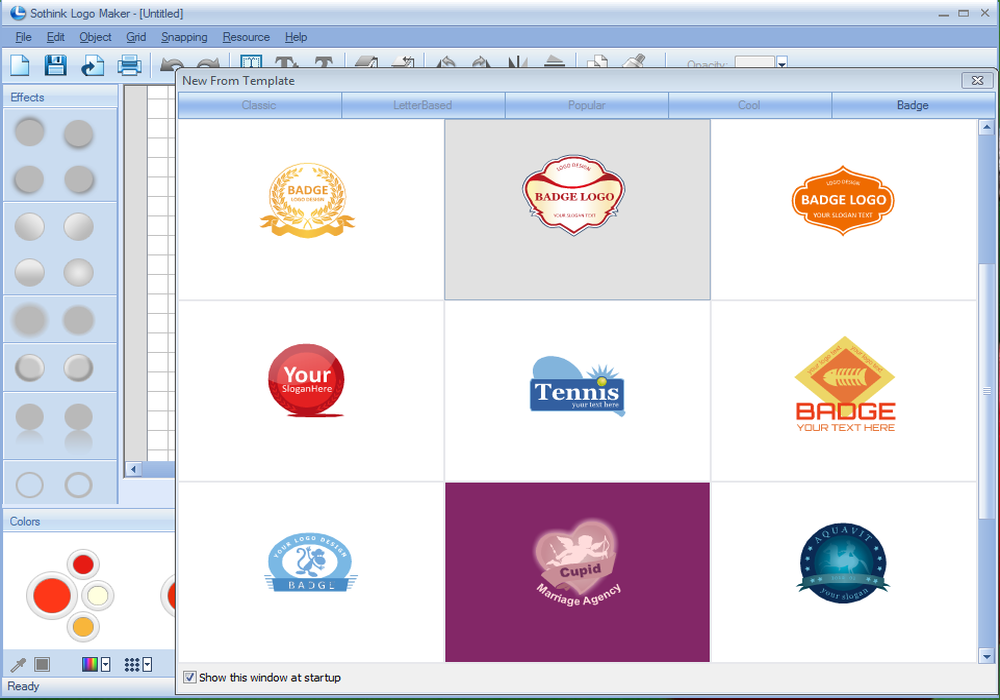
Task: Close the New From Template dialog
Action: point(976,80)
